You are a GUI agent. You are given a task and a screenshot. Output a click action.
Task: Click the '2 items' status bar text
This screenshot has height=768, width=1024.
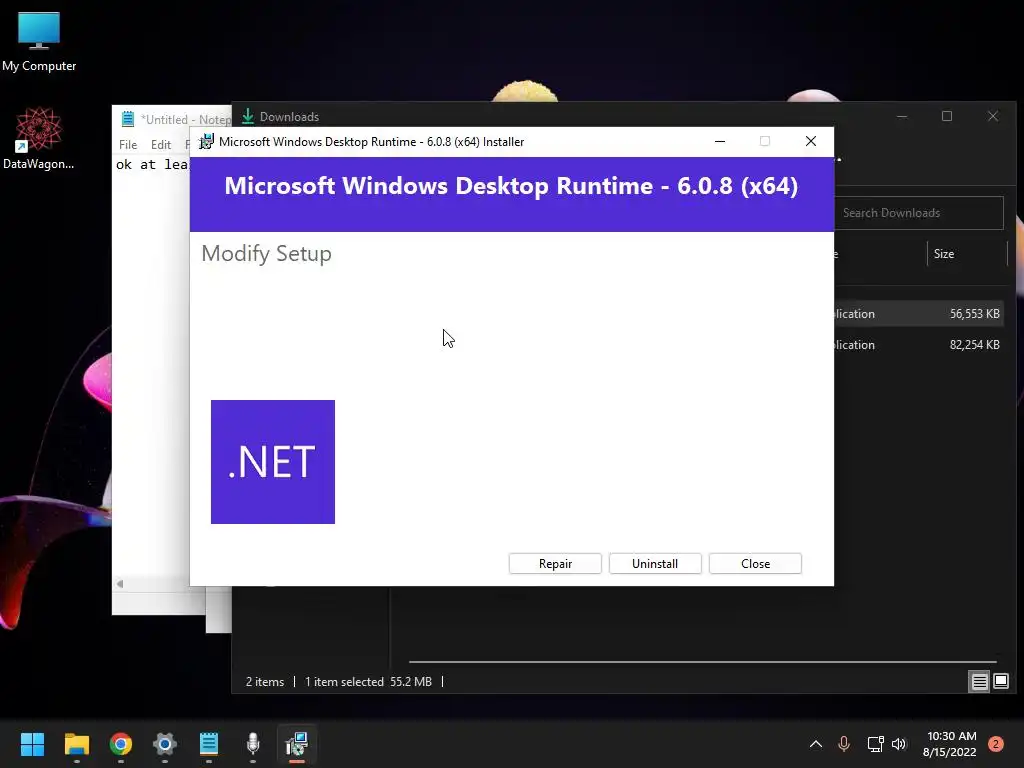[x=264, y=682]
